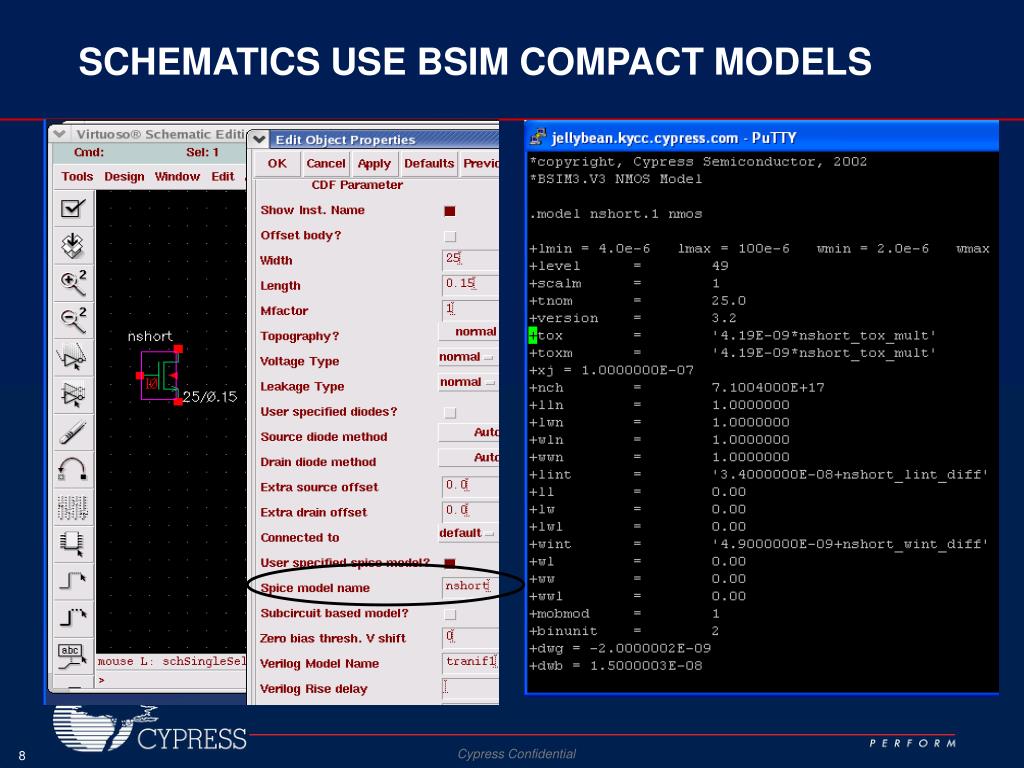The image size is (1024, 768).
Task: Click the 'Sel: 1' status text
Action: [202, 153]
